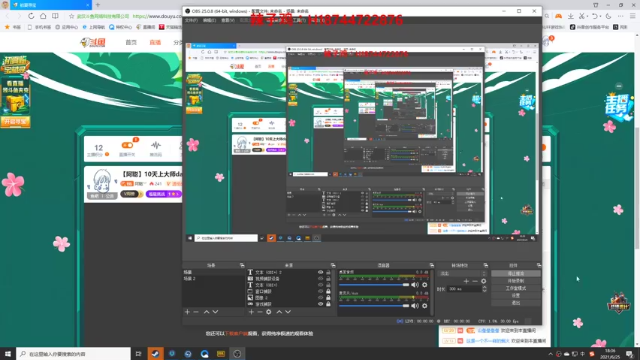
Task: Unlock the 窗口捕获 source
Action: click(328, 291)
